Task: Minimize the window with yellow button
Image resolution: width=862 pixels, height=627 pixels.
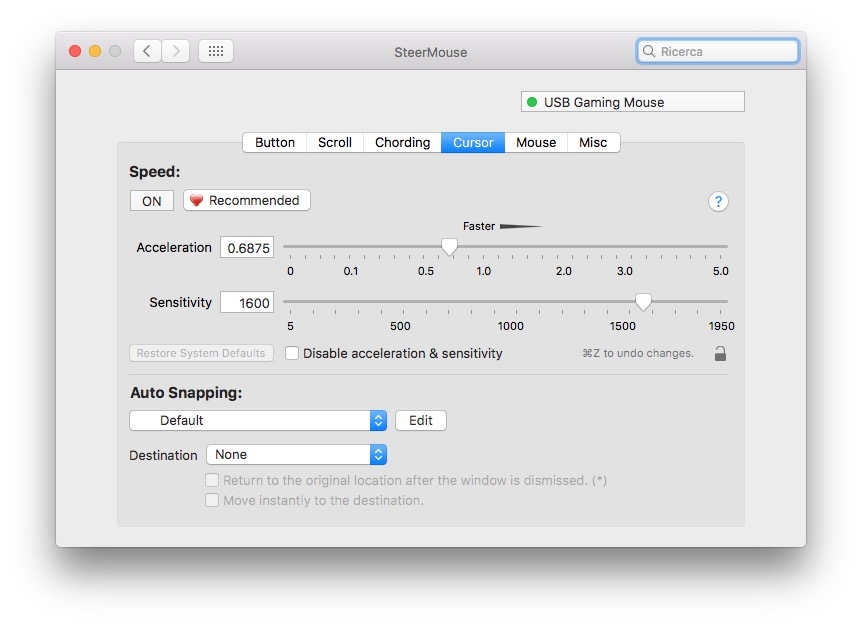Action: 95,51
